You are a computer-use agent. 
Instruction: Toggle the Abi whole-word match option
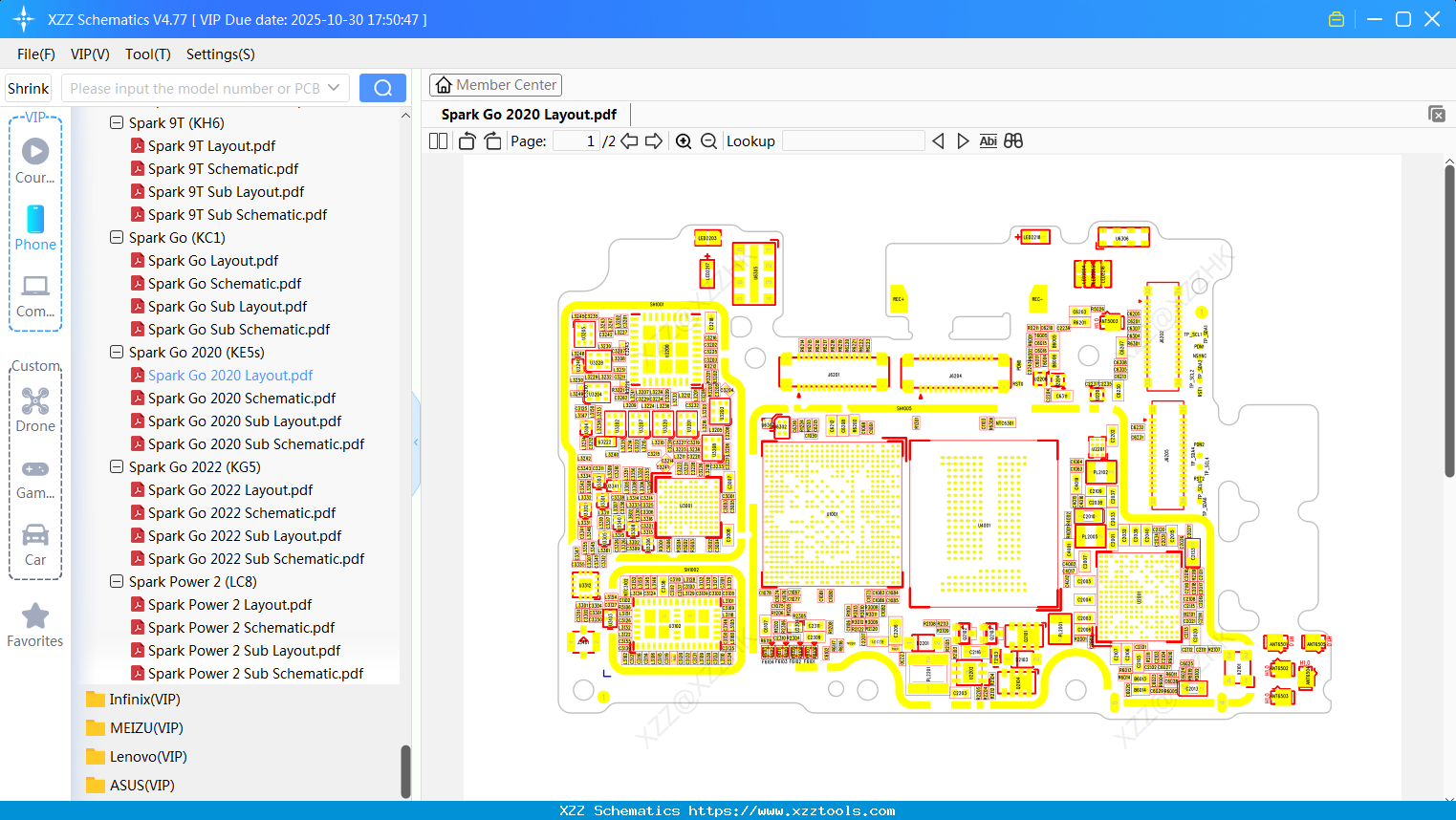click(x=988, y=140)
